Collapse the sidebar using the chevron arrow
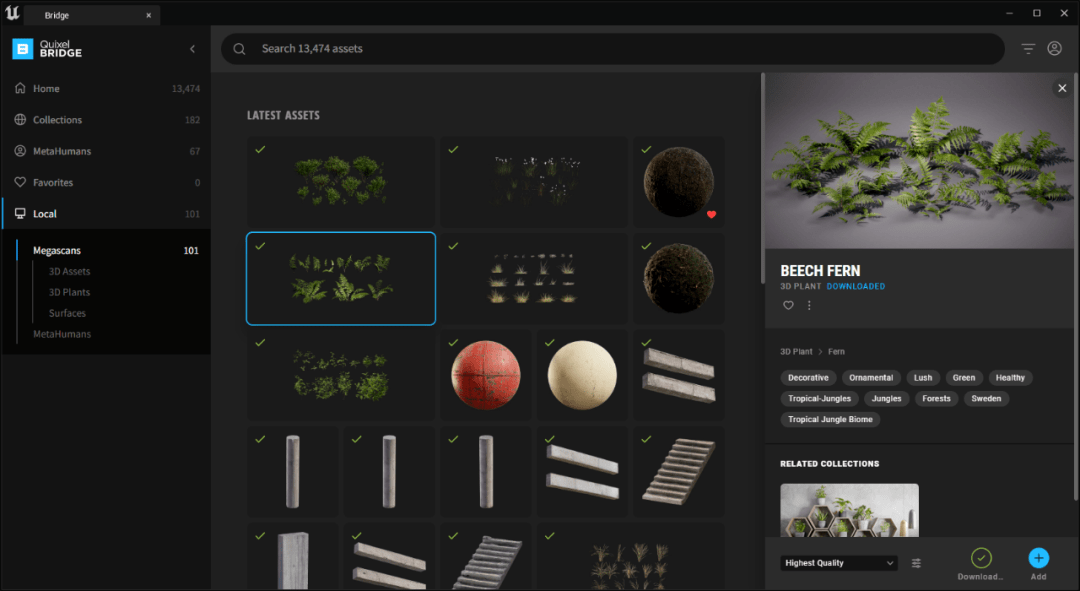Viewport: 1080px width, 591px height. pyautogui.click(x=192, y=48)
